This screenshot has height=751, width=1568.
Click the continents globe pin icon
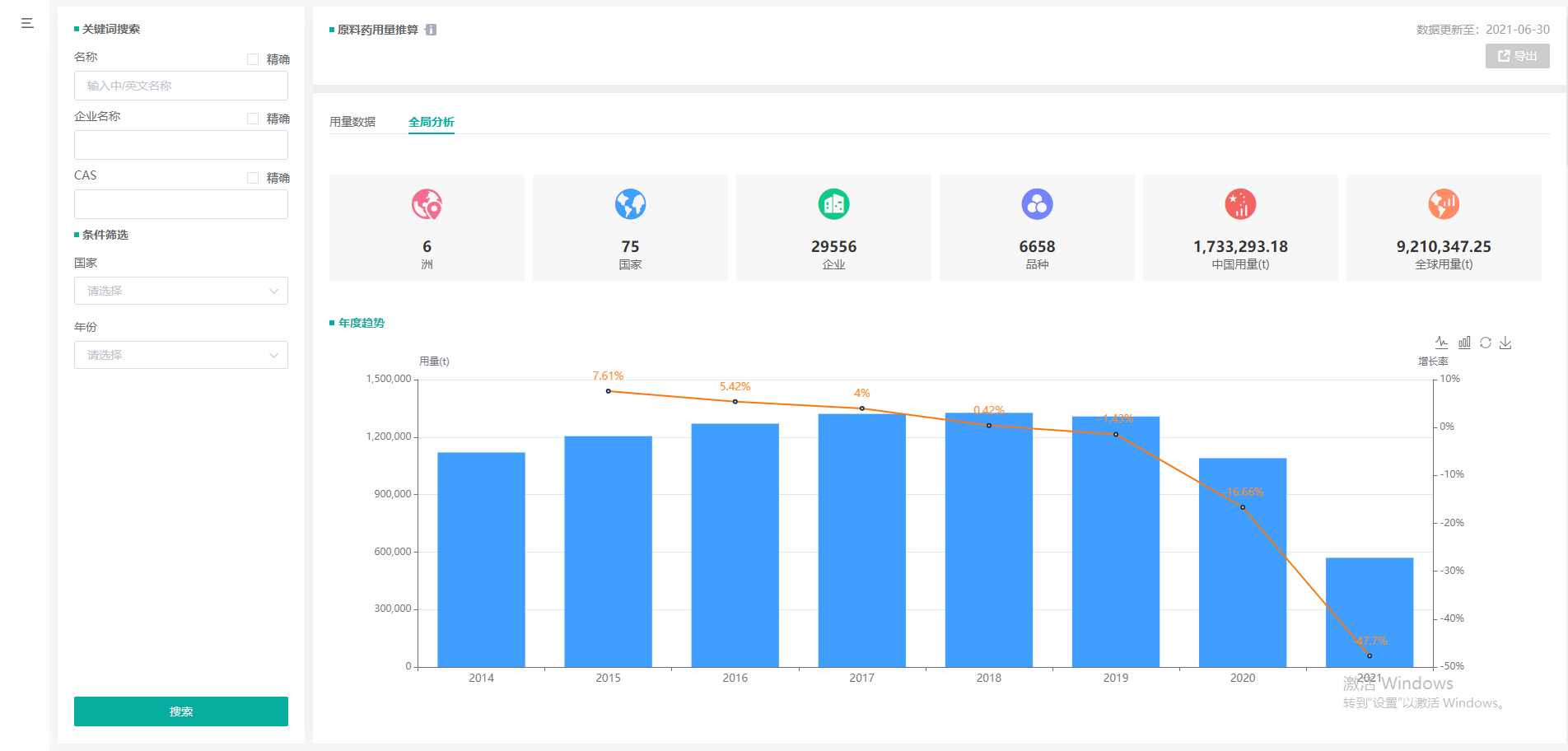pyautogui.click(x=427, y=204)
